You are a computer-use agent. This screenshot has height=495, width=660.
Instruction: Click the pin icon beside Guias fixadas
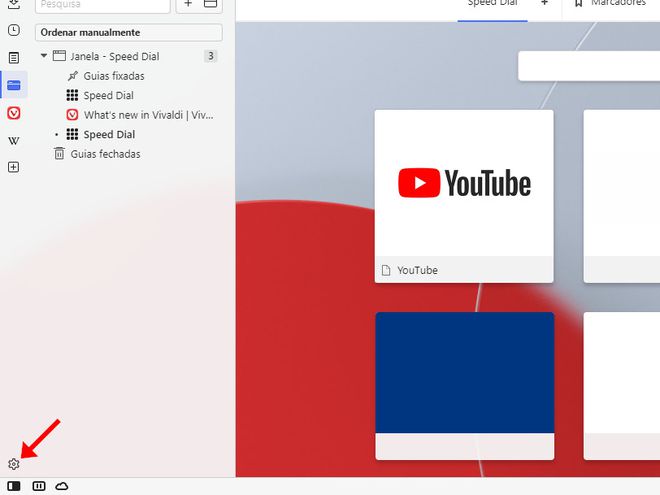(73, 76)
